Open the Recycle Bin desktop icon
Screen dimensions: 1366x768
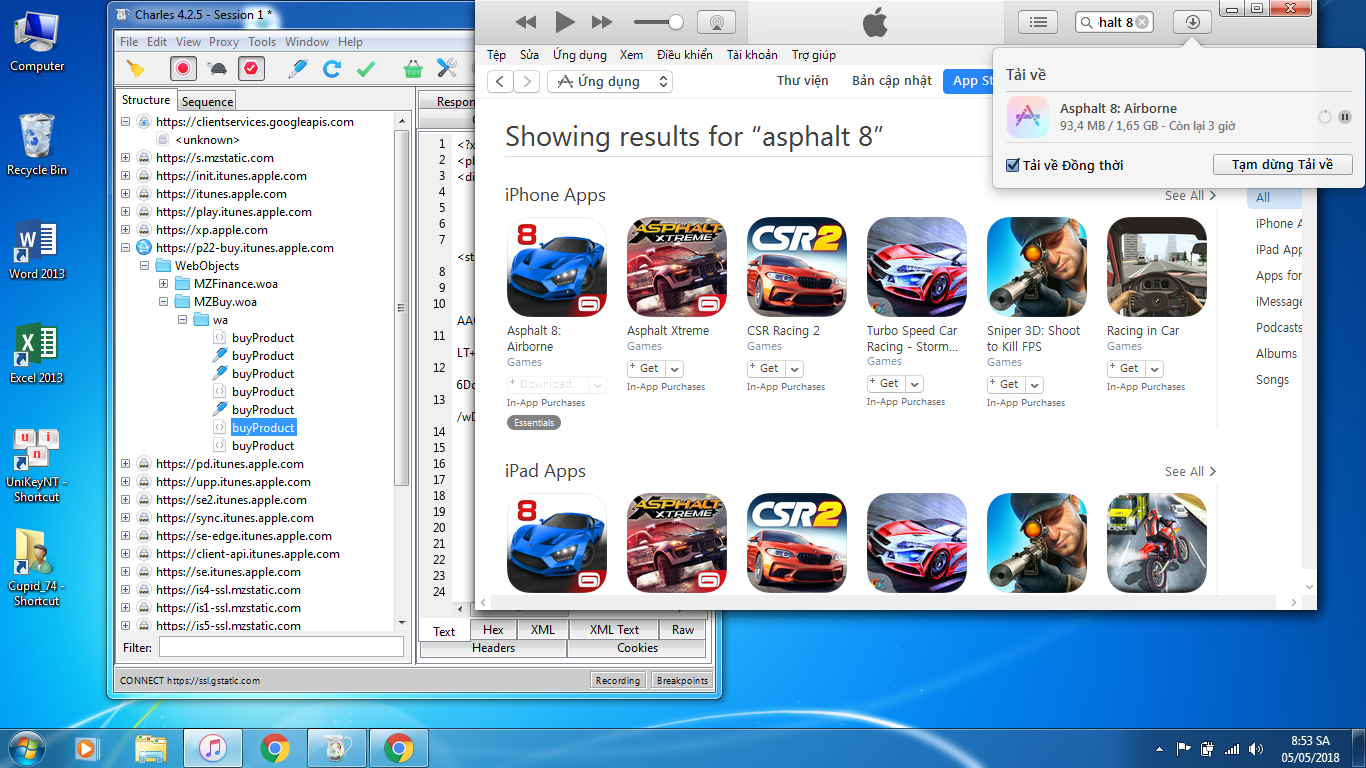[37, 145]
